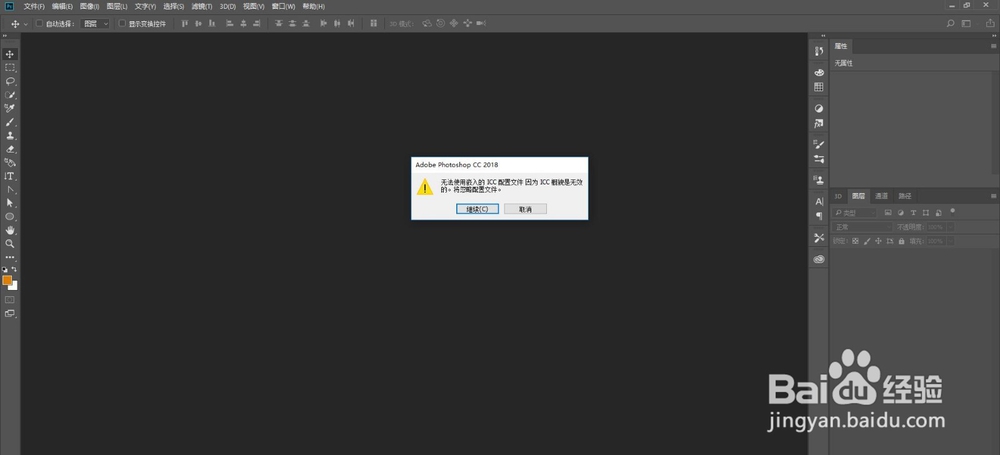Screen dimensions: 1000x455
Task: Open the Properties panel flyout menu
Action: pyautogui.click(x=994, y=46)
